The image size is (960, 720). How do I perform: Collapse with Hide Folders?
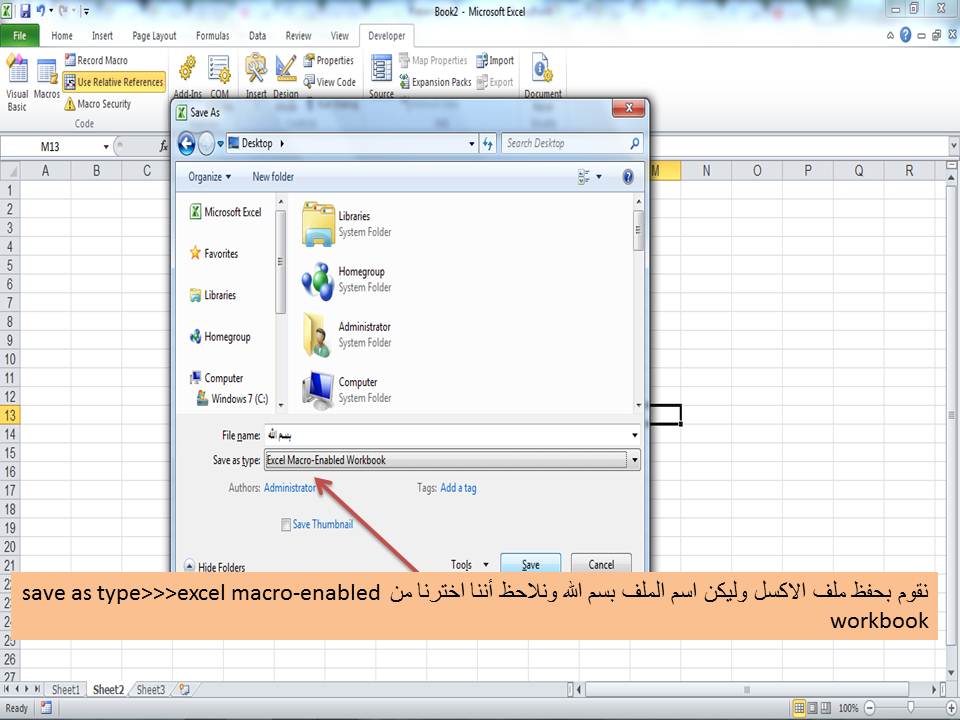point(215,567)
